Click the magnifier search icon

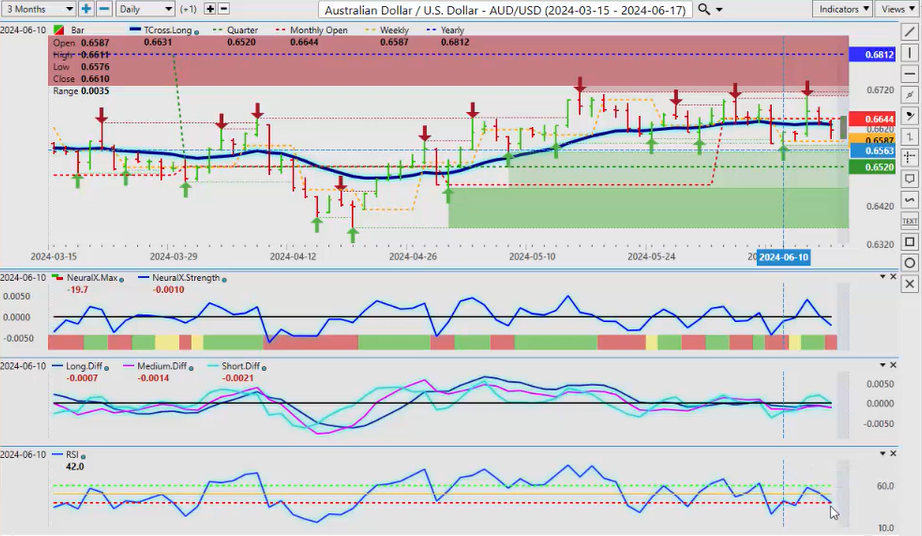click(x=705, y=9)
